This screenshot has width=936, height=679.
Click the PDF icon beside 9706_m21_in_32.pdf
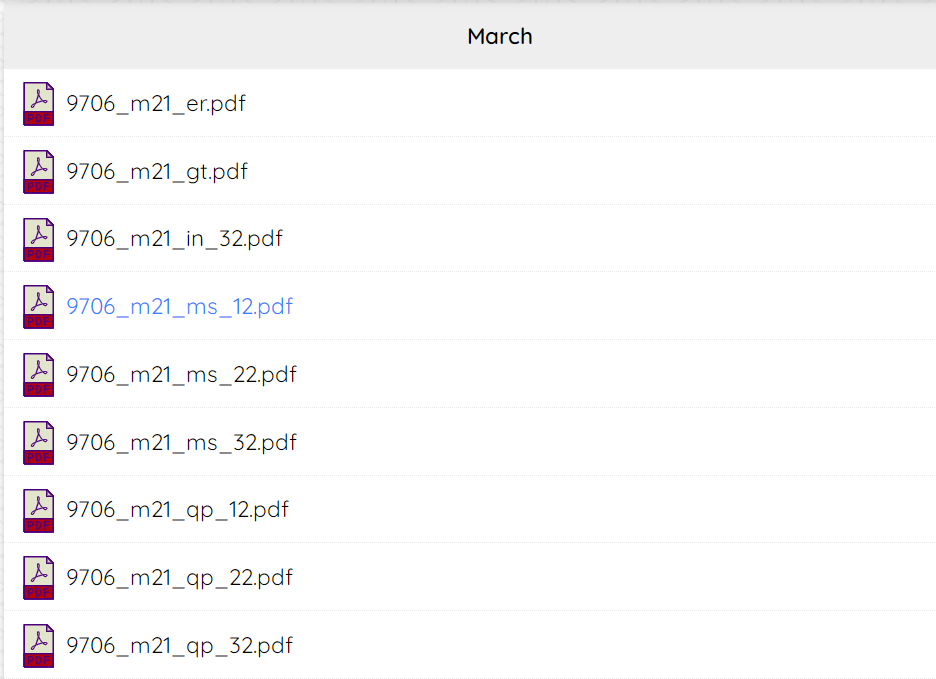(x=39, y=239)
